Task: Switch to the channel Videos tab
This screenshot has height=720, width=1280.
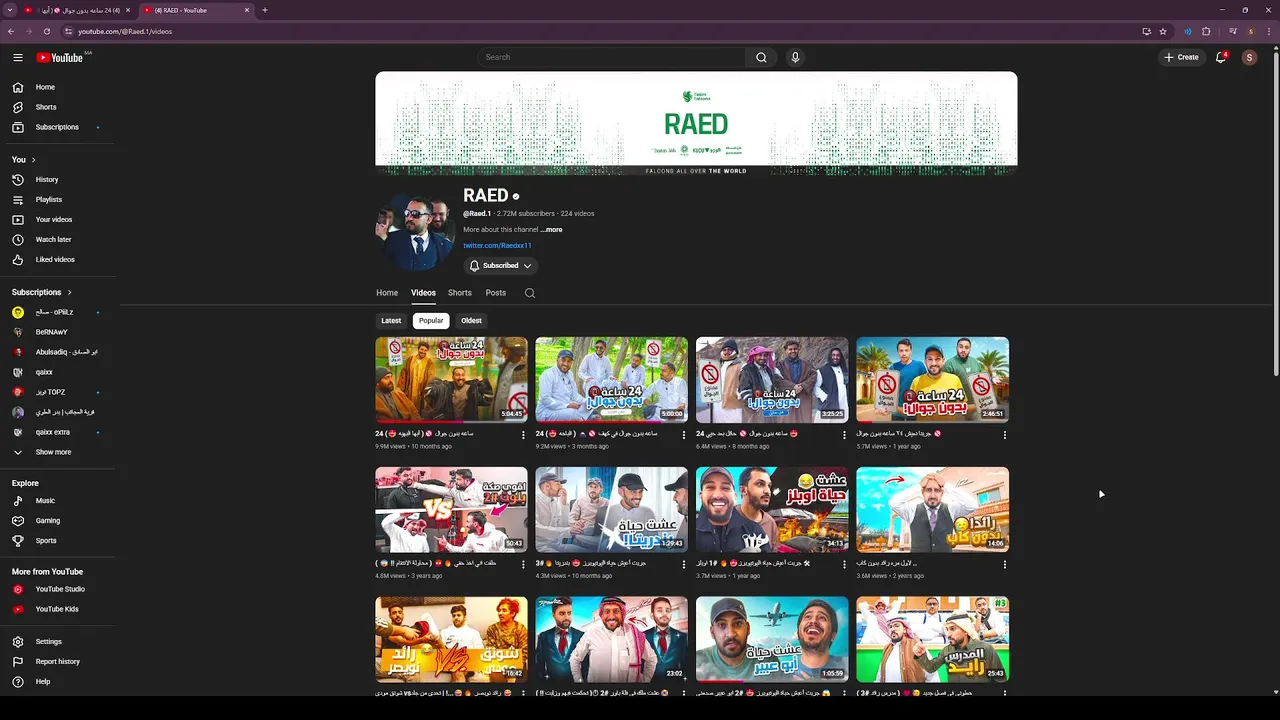Action: 423,293
